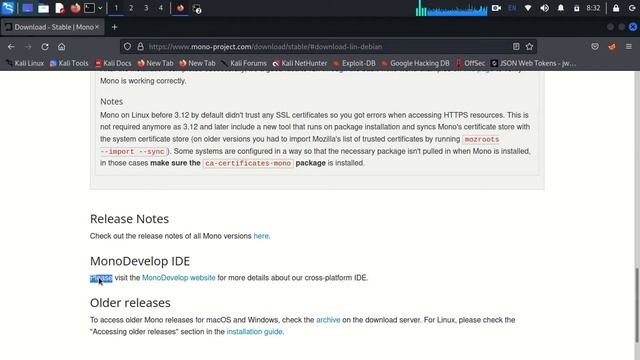Click the Release Notes heading
The height and width of the screenshot is (360, 640).
(129, 219)
